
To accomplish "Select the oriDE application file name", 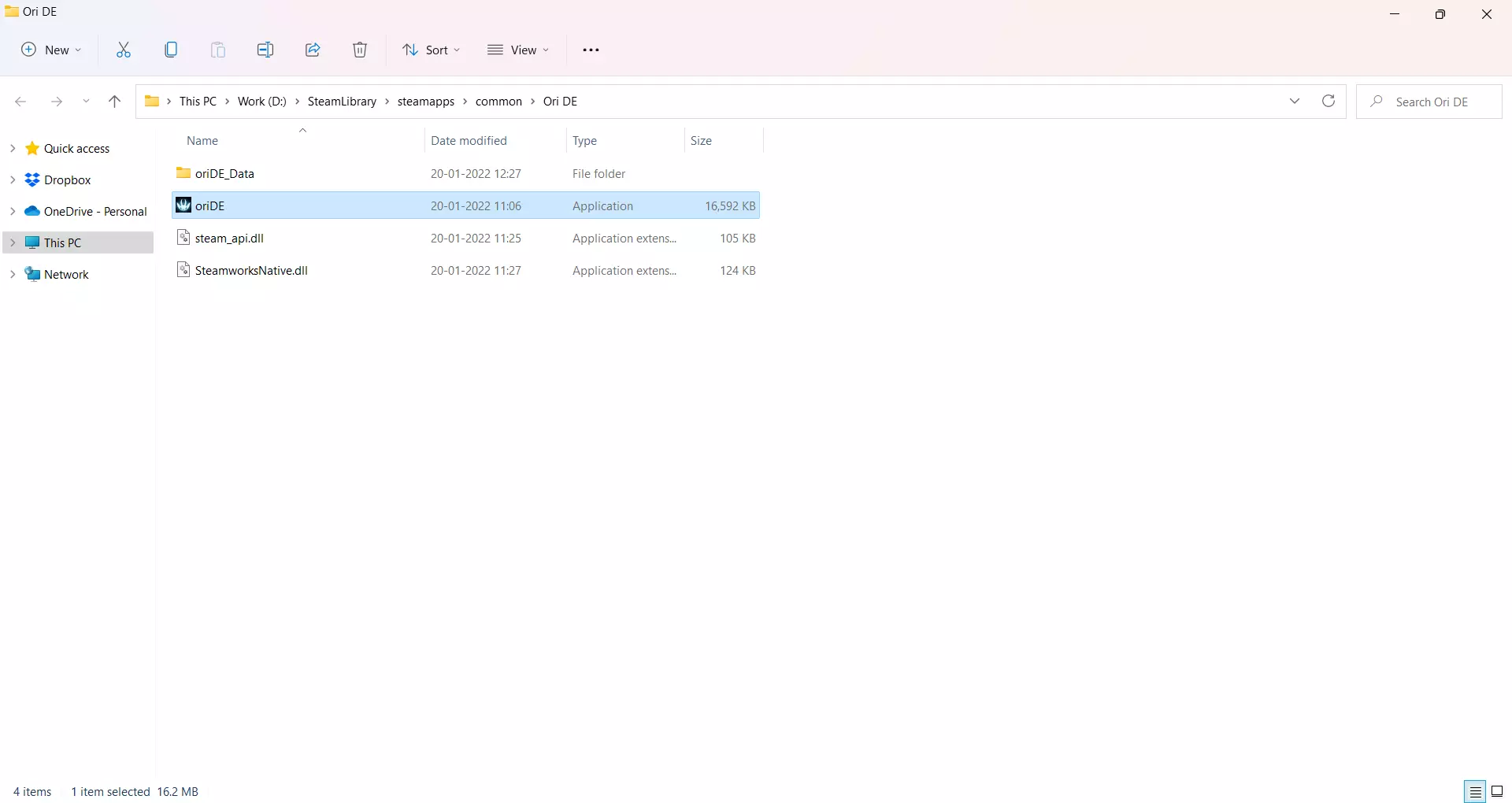I will pos(210,206).
